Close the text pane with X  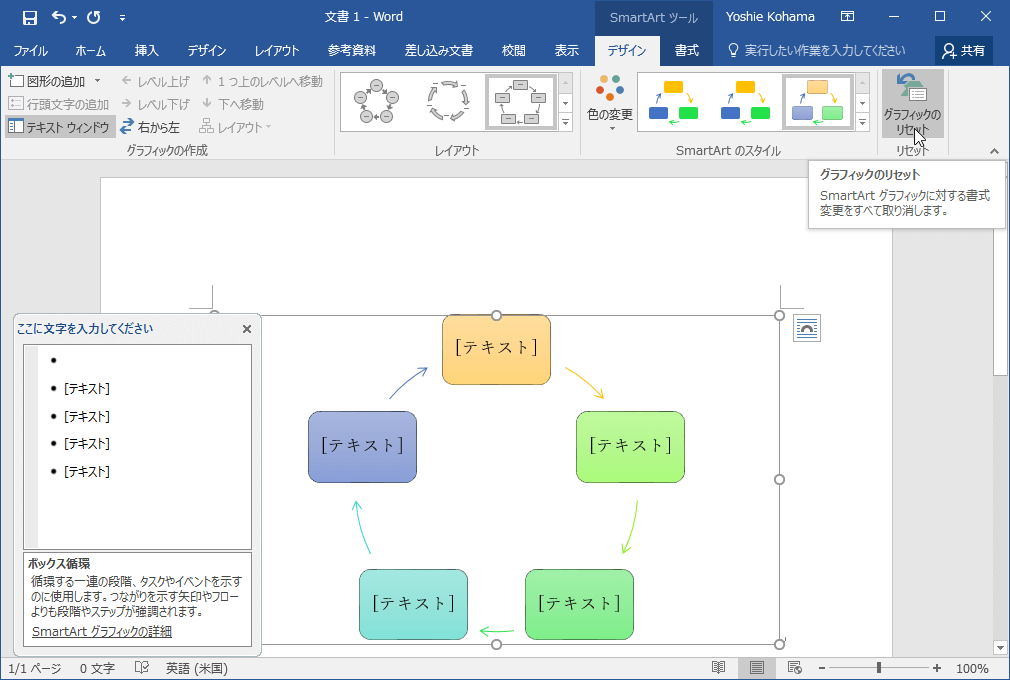point(247,329)
